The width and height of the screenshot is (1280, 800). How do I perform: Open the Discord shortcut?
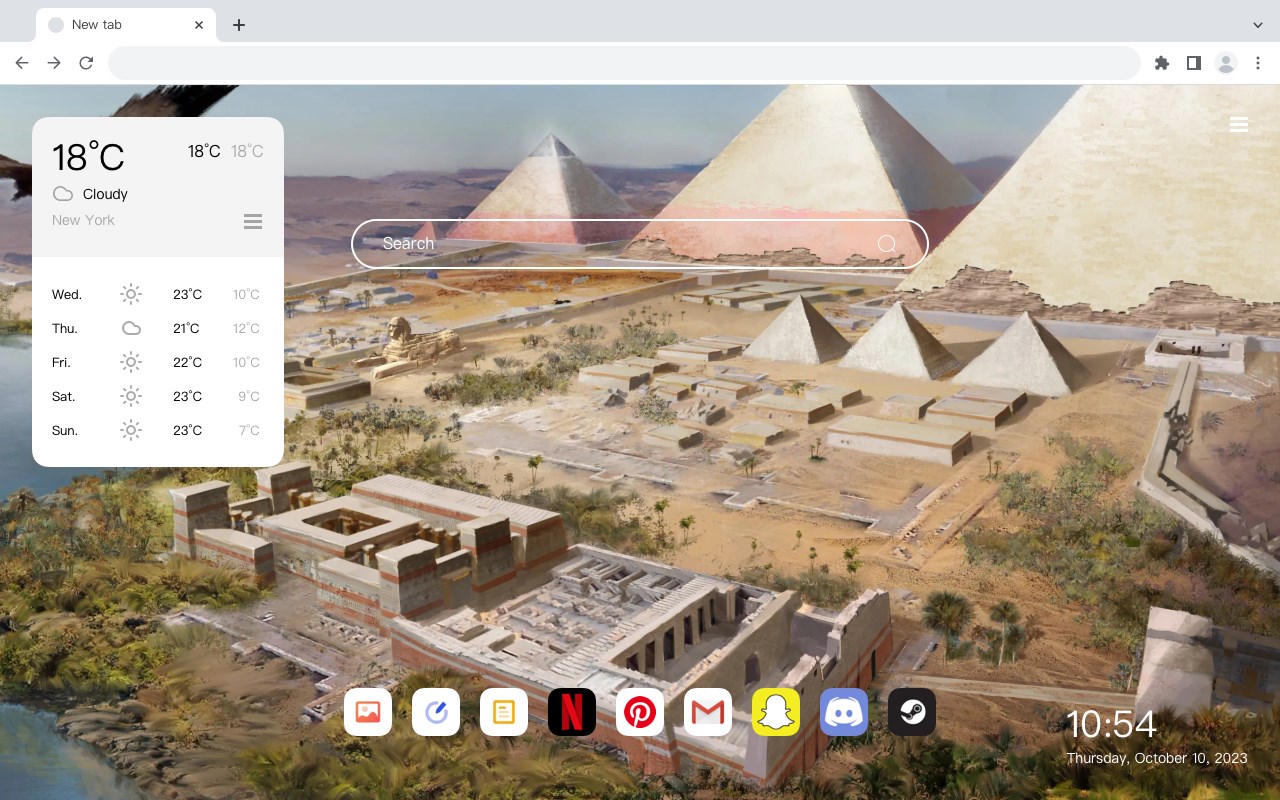844,712
